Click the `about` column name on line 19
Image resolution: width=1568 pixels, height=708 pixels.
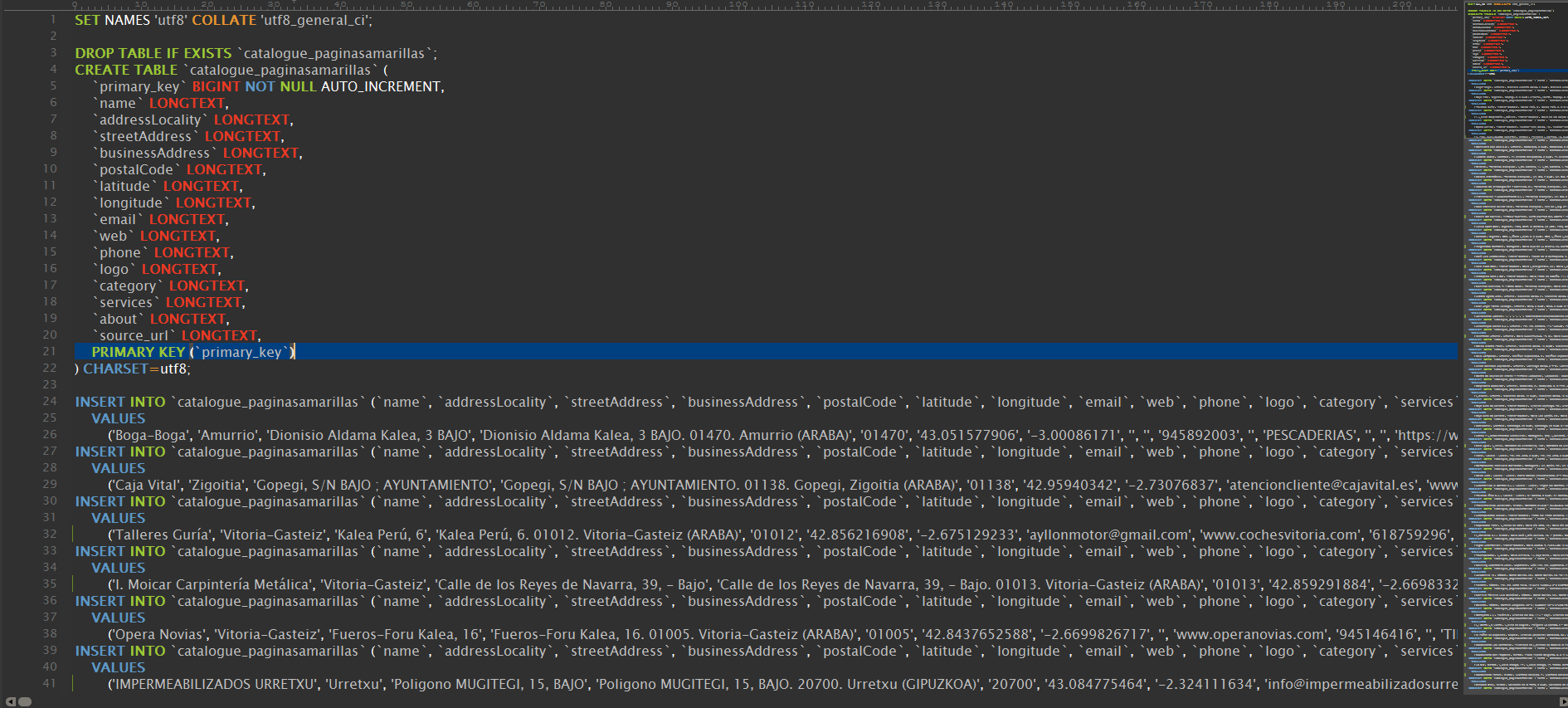pyautogui.click(x=119, y=319)
